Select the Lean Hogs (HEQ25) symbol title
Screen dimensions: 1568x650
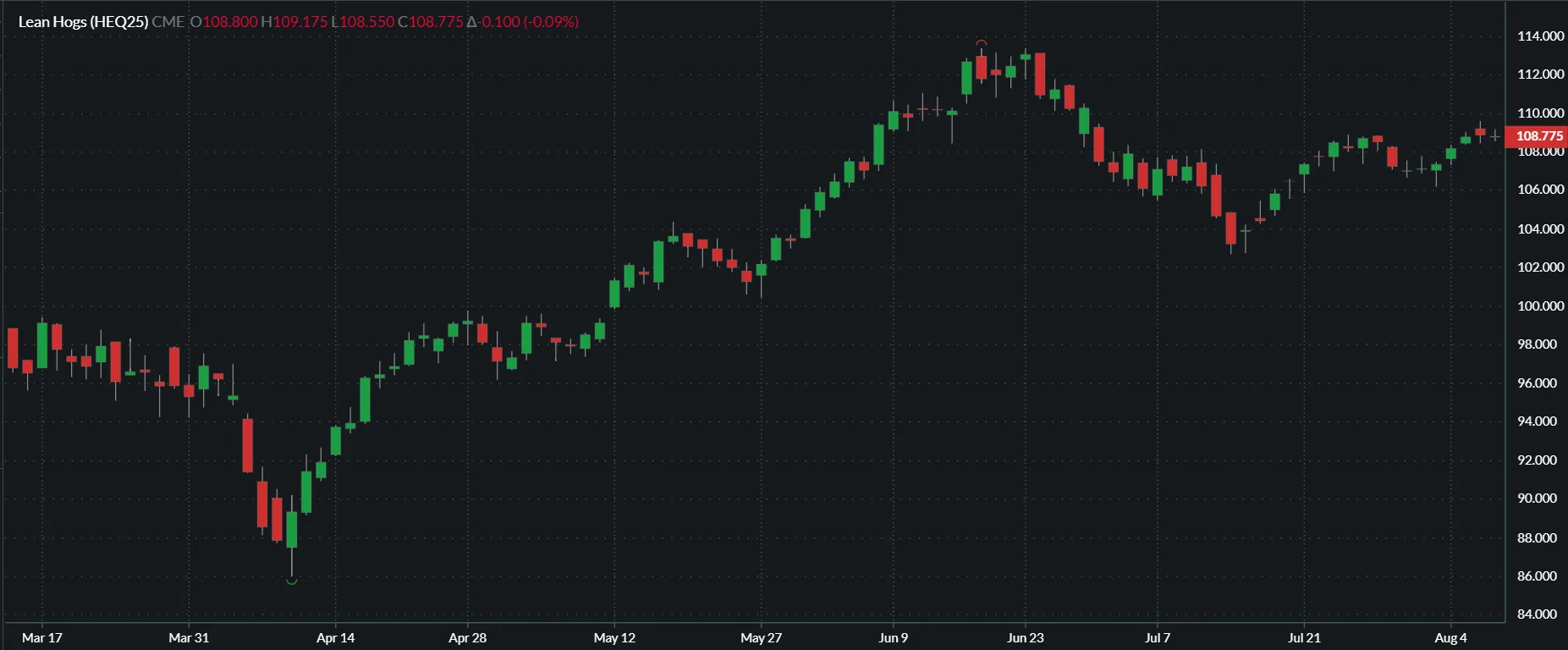pos(83,22)
